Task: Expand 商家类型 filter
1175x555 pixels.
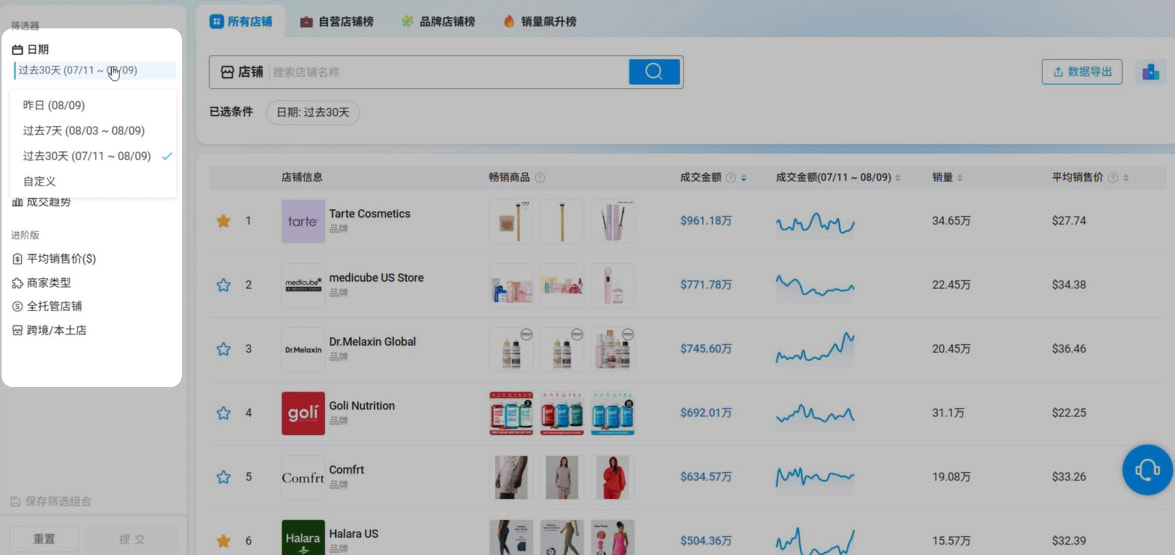Action: point(41,282)
